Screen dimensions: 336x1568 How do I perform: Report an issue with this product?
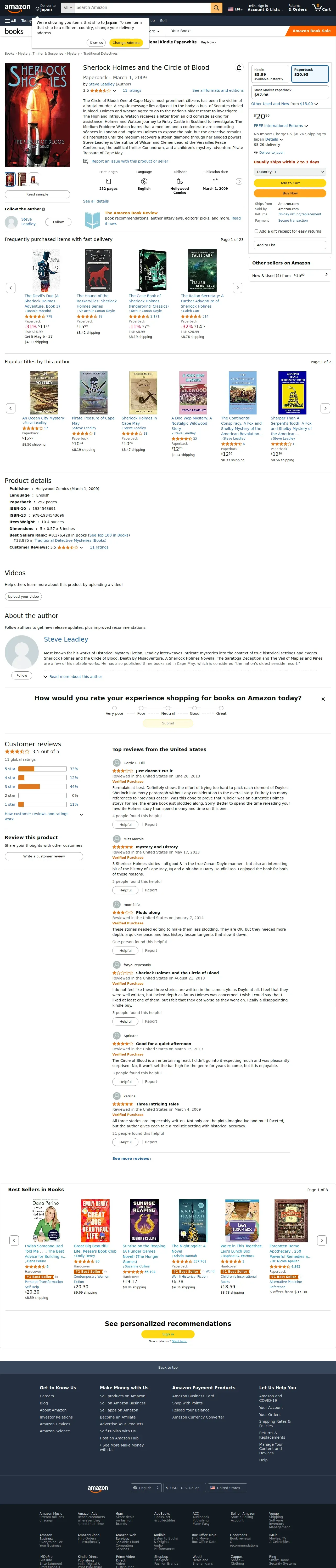tap(129, 161)
